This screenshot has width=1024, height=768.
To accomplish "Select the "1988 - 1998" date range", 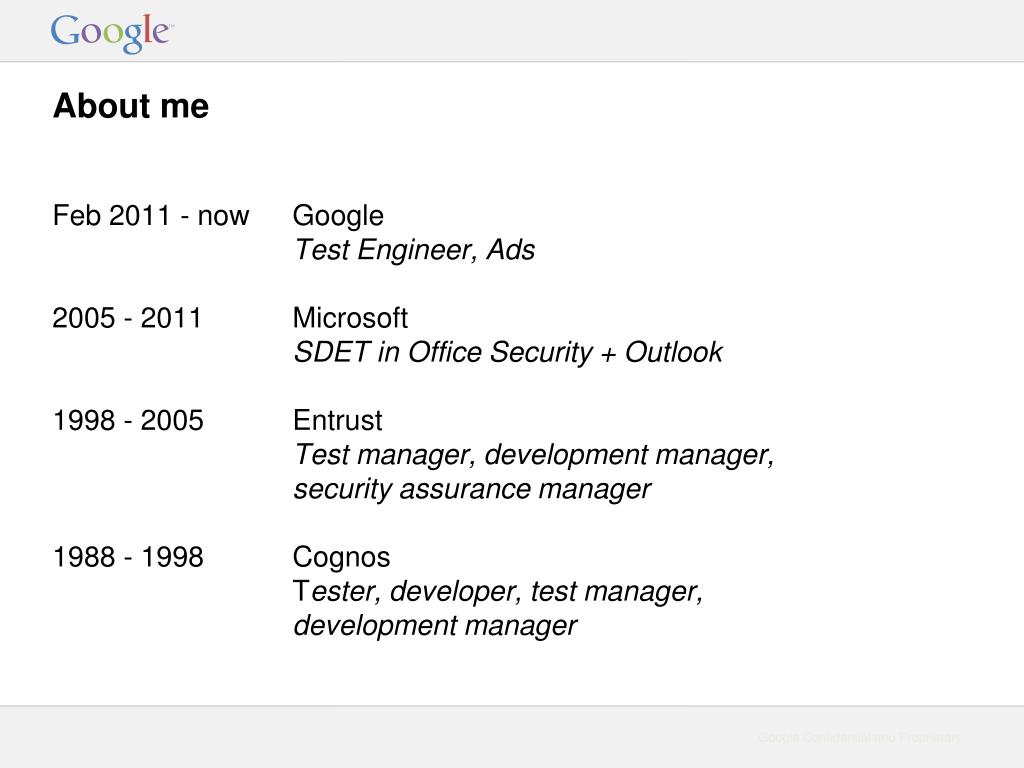I will pyautogui.click(x=128, y=557).
